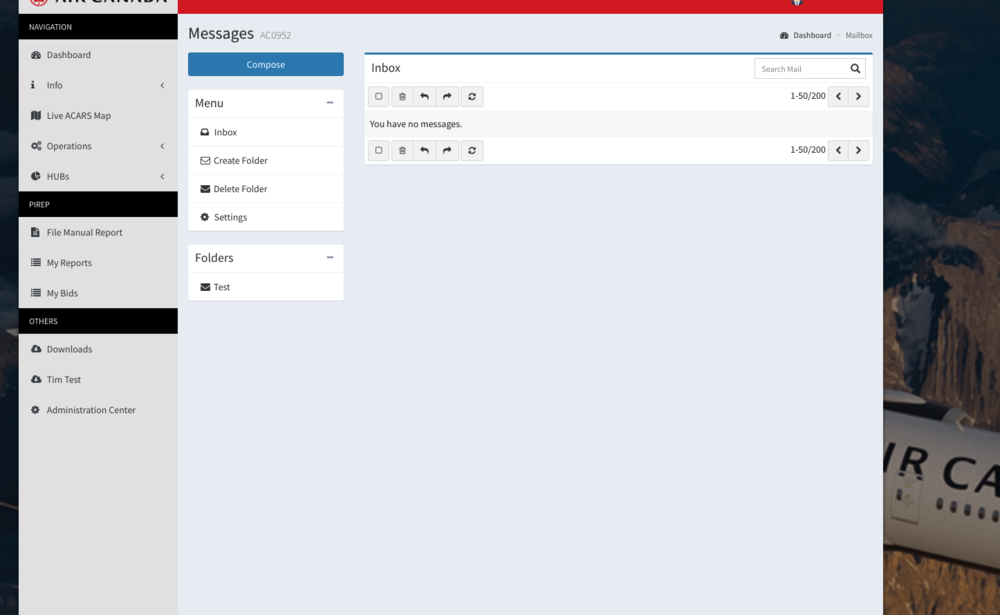The height and width of the screenshot is (615, 1000).
Task: Go to next page using the arrow above the message list
Action: tap(858, 97)
